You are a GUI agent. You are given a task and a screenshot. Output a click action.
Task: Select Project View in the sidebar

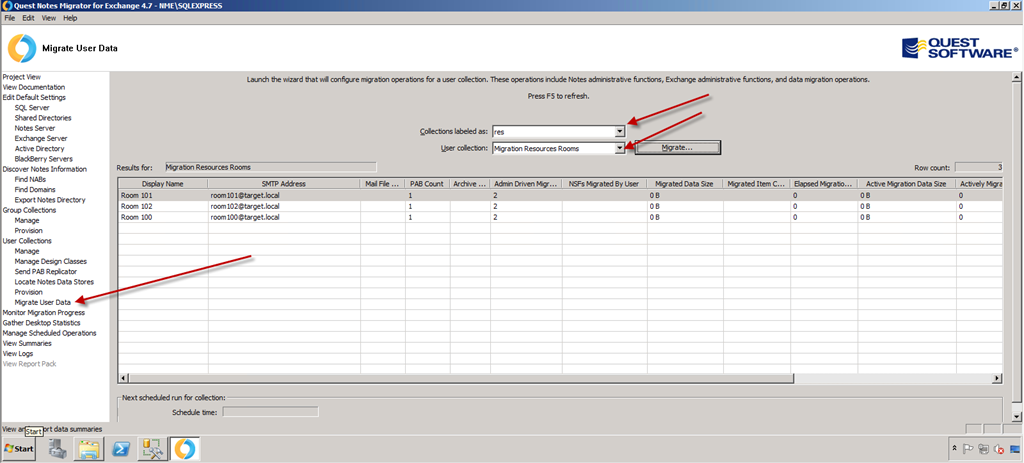pos(22,77)
